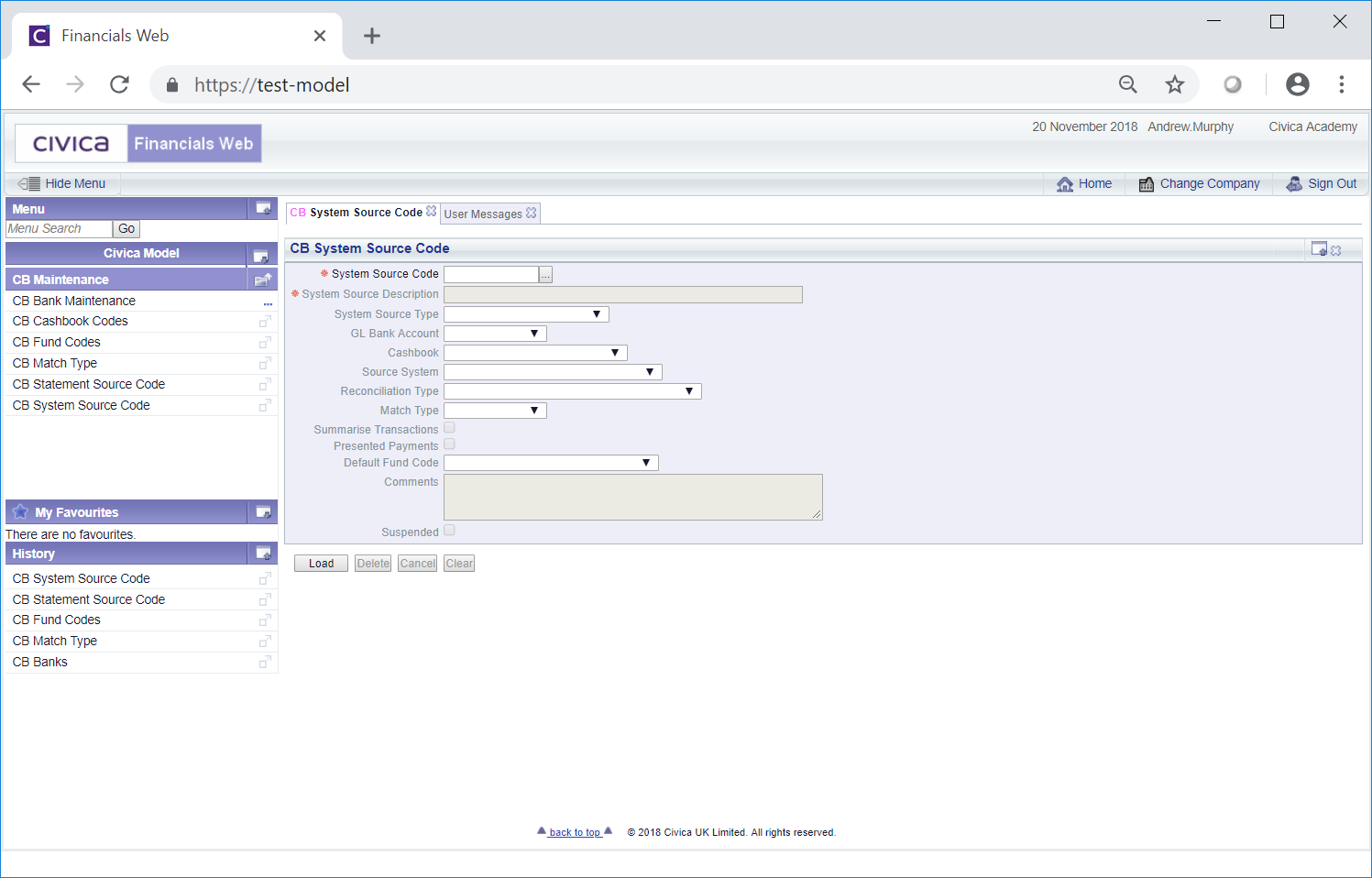Open CB Fund Codes new window icon in menu
This screenshot has height=878, width=1372.
265,343
